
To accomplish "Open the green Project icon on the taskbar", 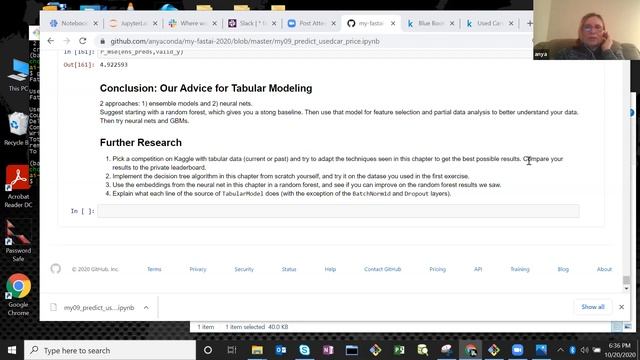I will [399, 350].
